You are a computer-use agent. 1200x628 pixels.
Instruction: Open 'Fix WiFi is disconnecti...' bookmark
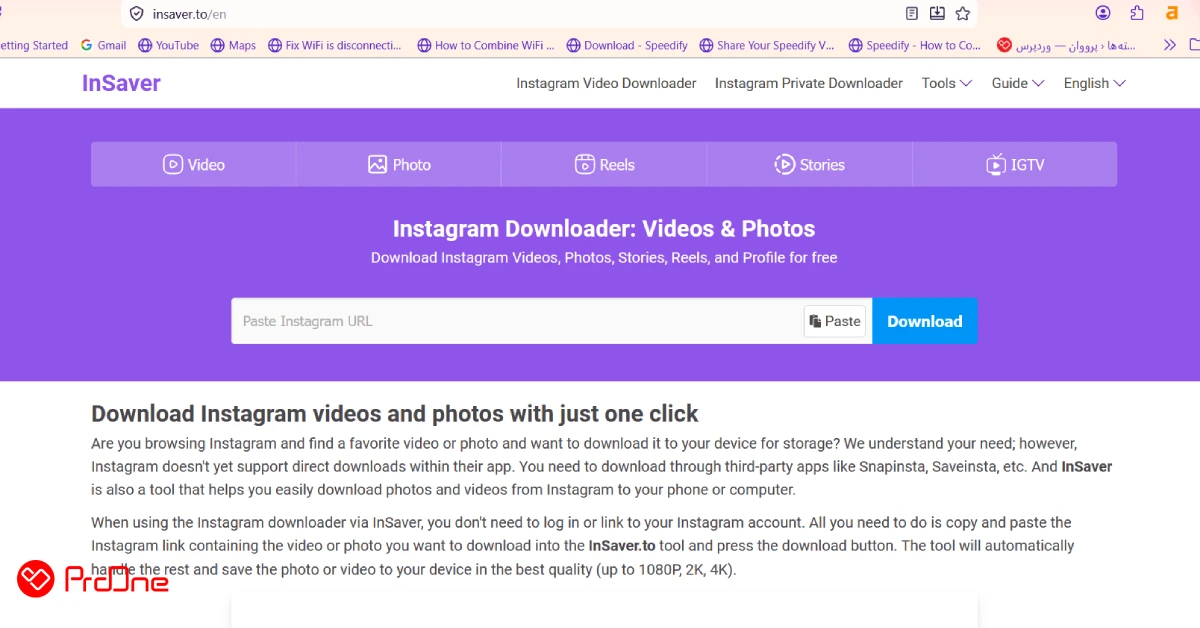tap(334, 45)
